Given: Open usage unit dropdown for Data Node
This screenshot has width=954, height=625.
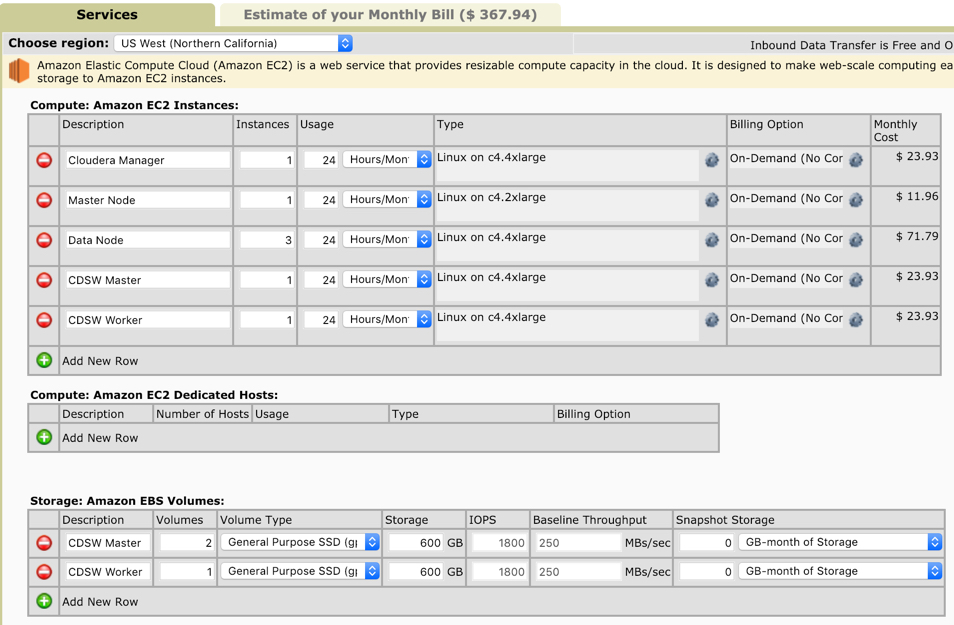Looking at the screenshot, I should [387, 239].
